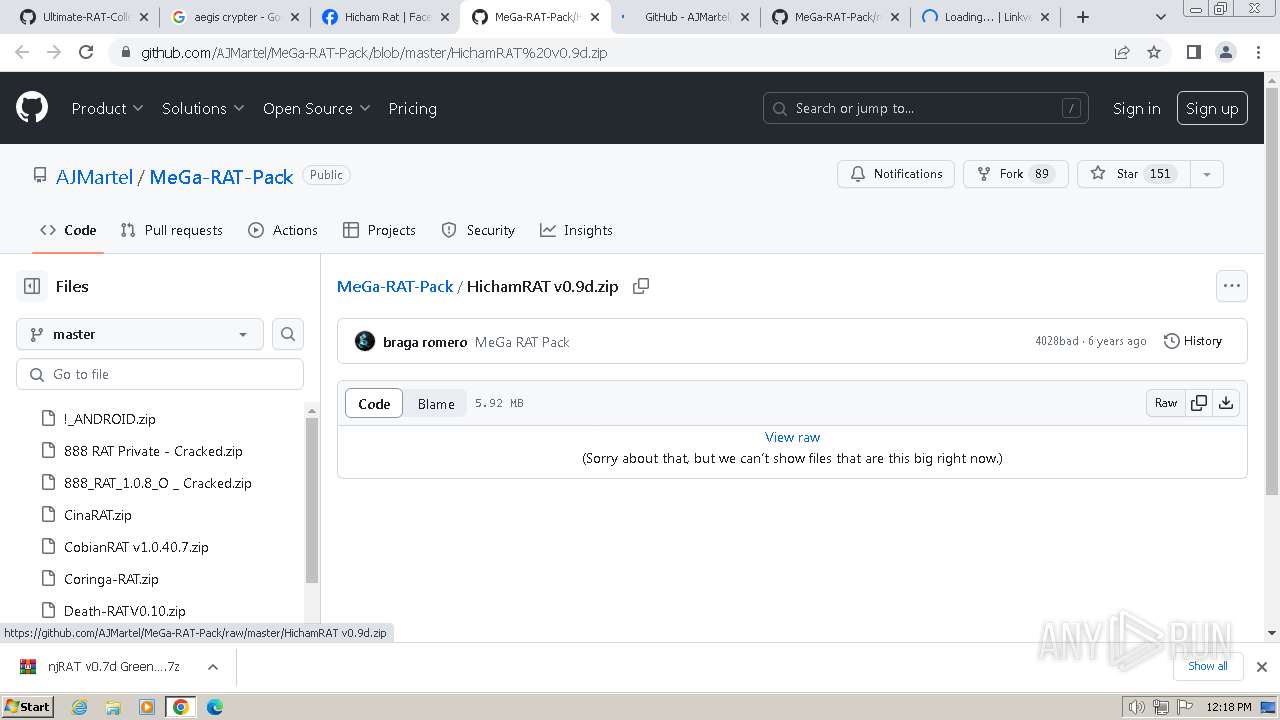Screen dimensions: 1280x720
Task: Open Coringa-RAT.zip in file tree
Action: click(111, 579)
